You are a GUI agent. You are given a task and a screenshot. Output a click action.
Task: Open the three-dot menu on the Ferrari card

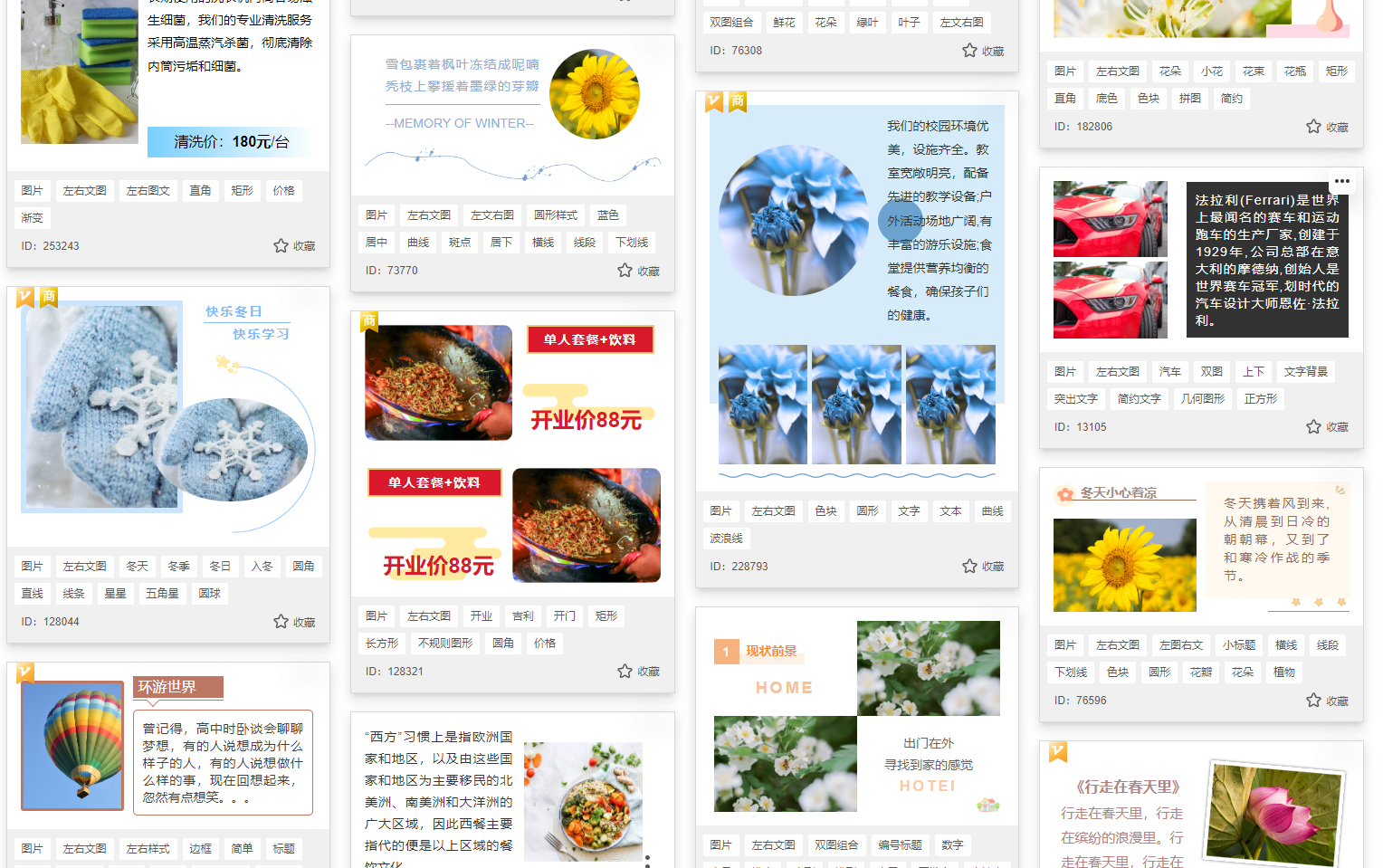click(x=1342, y=181)
